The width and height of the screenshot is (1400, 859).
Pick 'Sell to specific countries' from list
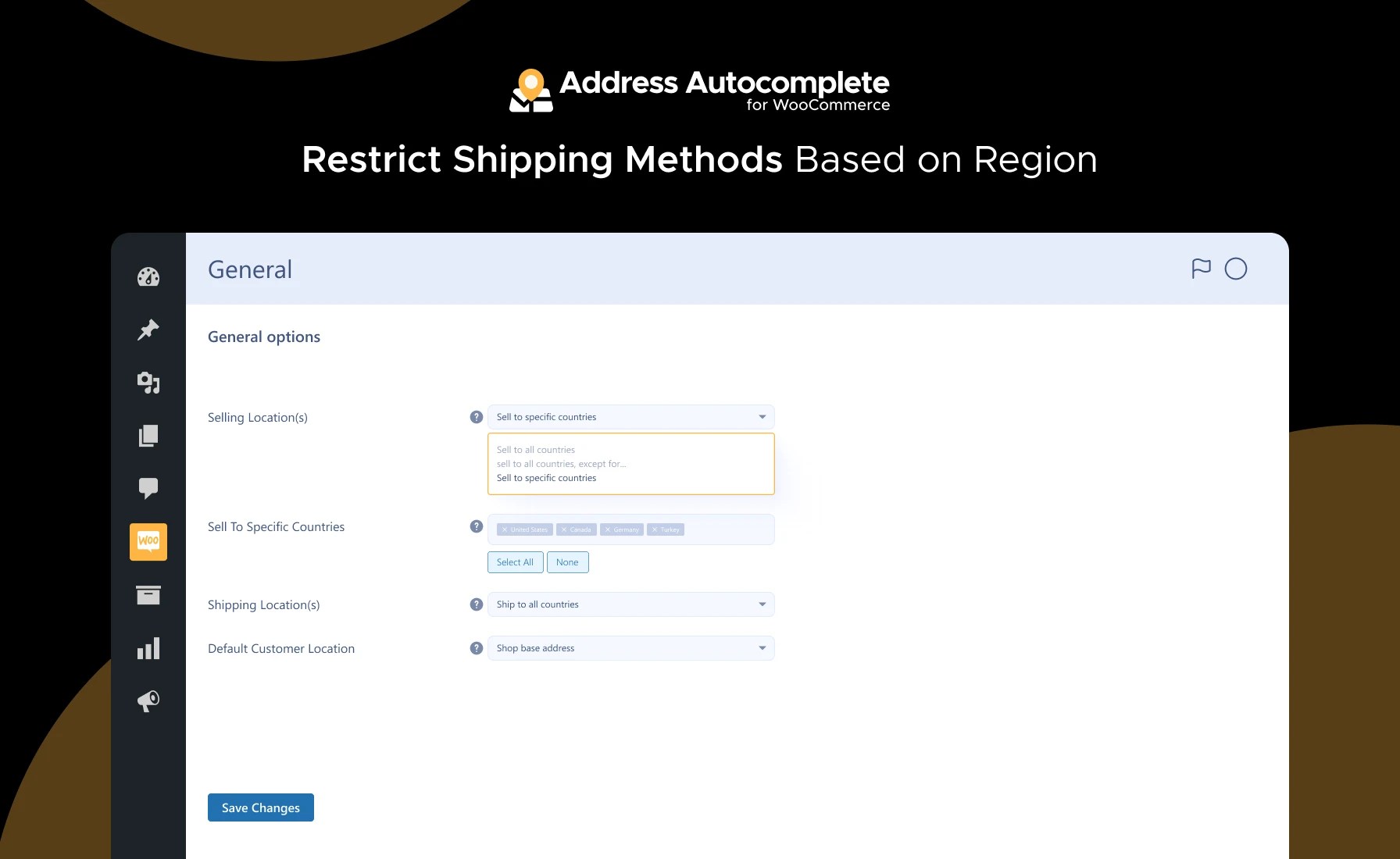(x=546, y=477)
